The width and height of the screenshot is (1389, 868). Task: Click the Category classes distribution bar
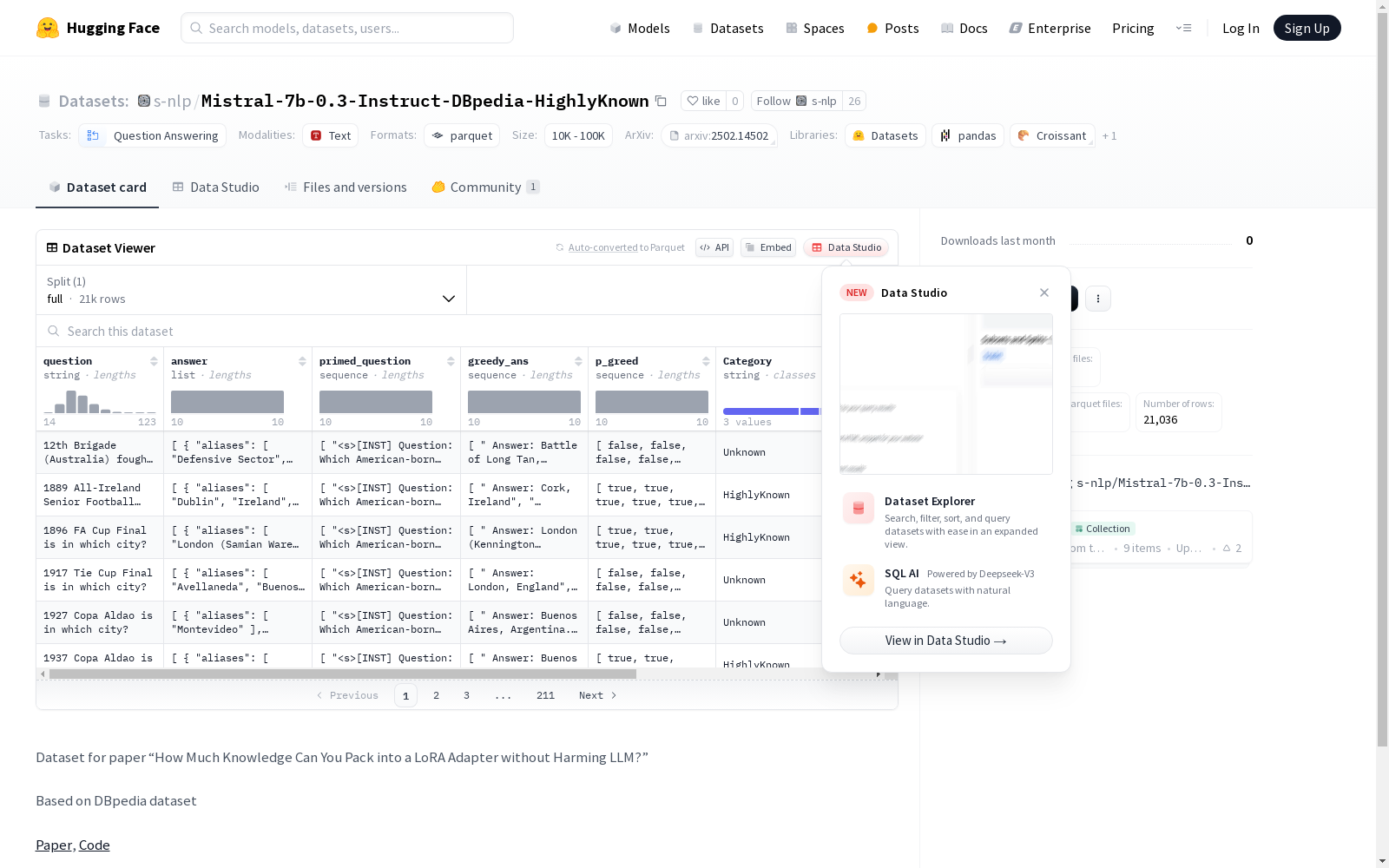coord(772,411)
